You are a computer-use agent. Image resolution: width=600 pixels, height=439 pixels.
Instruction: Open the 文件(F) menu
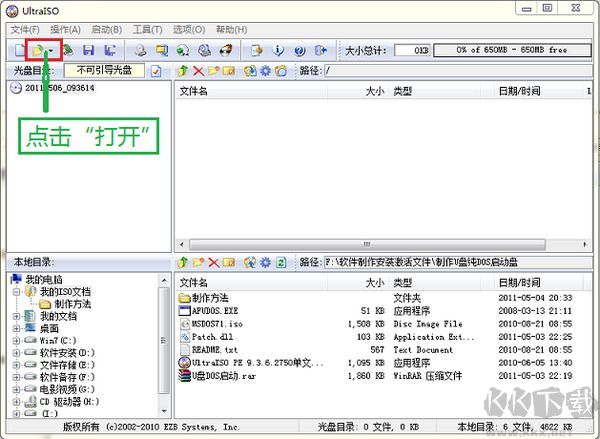tap(25, 29)
